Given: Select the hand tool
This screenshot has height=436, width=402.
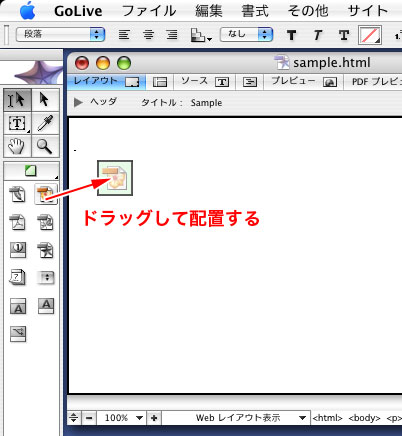Looking at the screenshot, I should tap(18, 146).
